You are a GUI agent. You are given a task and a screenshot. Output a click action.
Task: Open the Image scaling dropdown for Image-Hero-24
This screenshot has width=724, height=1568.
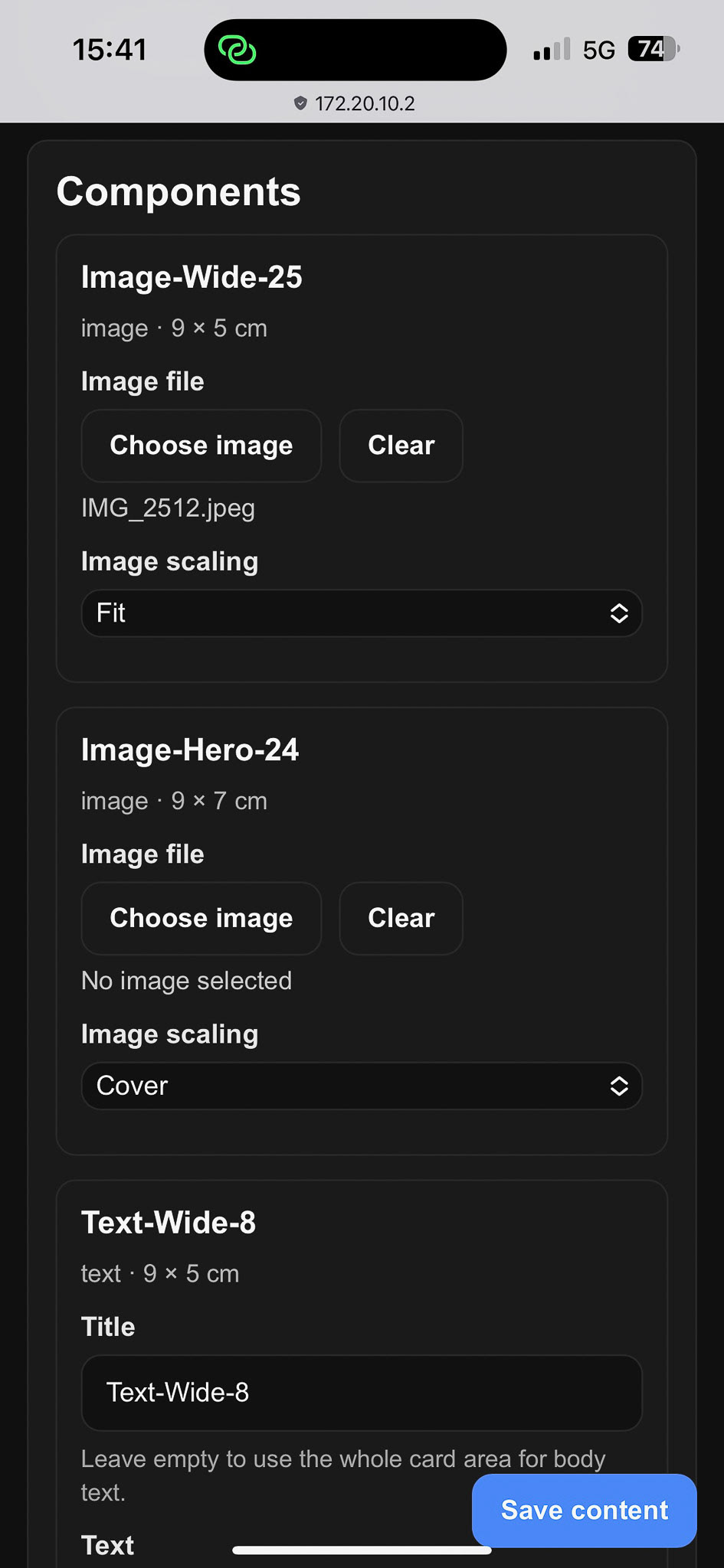coord(361,1086)
